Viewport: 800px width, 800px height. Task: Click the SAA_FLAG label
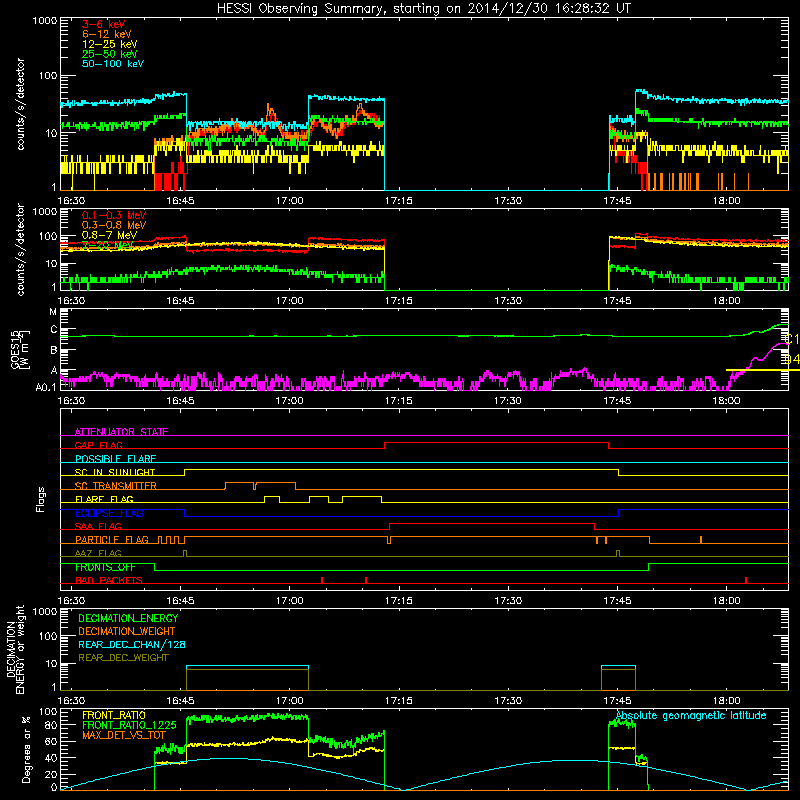click(x=98, y=526)
